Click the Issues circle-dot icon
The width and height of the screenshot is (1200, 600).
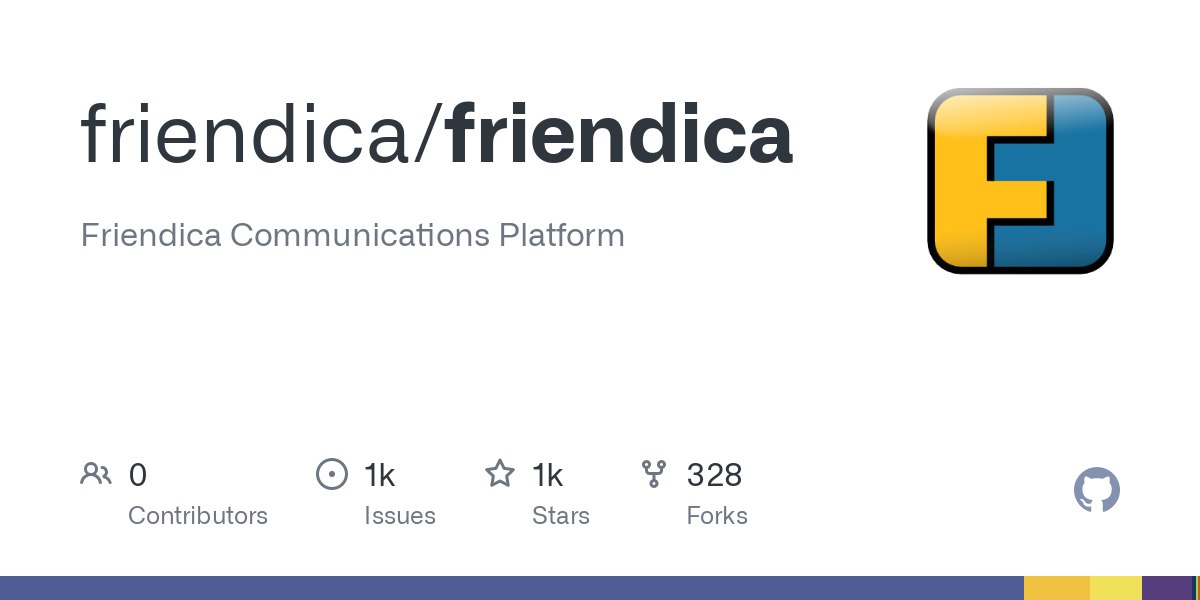pyautogui.click(x=331, y=474)
